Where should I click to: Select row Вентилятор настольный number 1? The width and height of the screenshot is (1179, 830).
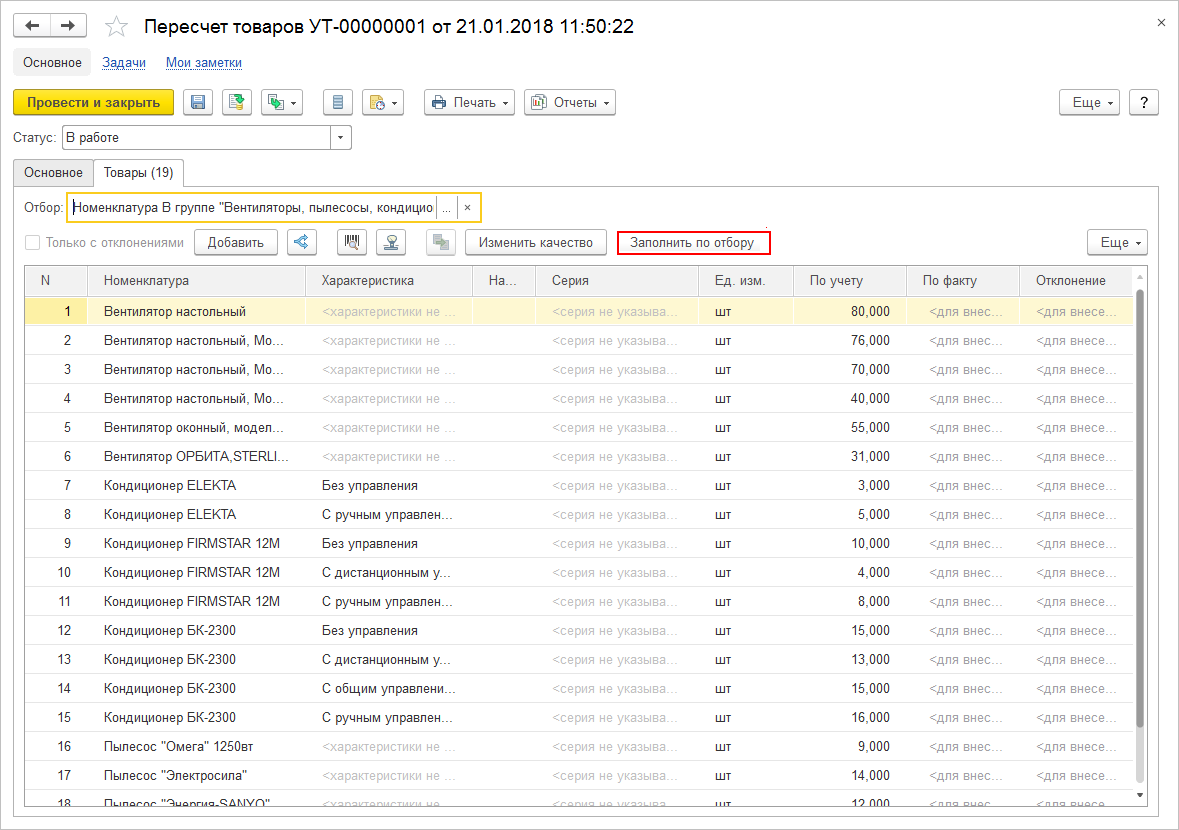pyautogui.click(x=578, y=311)
